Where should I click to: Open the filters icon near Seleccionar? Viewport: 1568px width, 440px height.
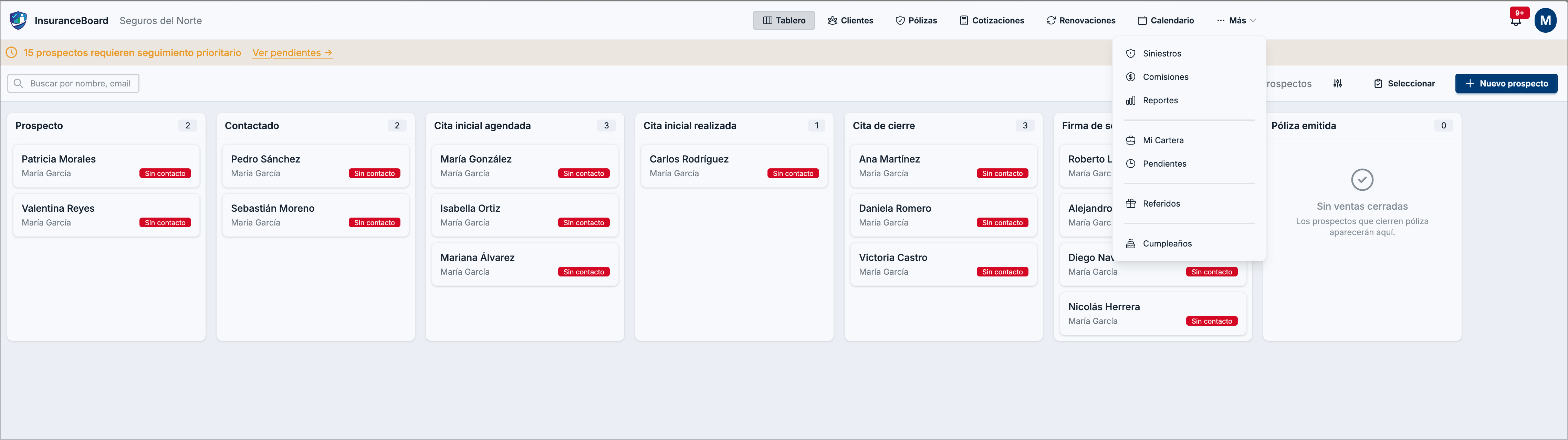coord(1338,83)
